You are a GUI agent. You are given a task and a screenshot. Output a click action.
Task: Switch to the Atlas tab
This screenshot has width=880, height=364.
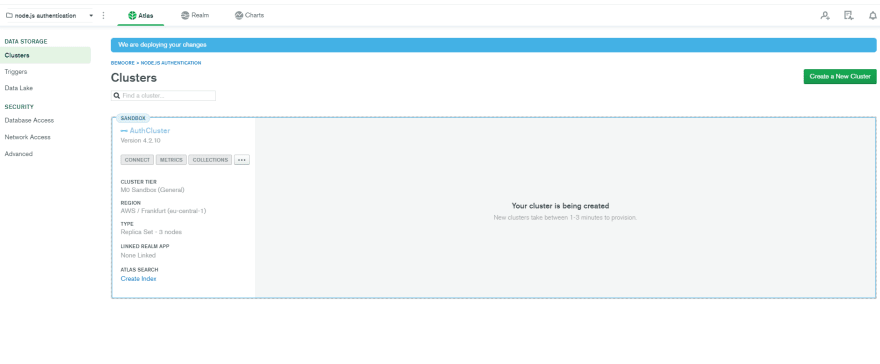click(x=140, y=16)
